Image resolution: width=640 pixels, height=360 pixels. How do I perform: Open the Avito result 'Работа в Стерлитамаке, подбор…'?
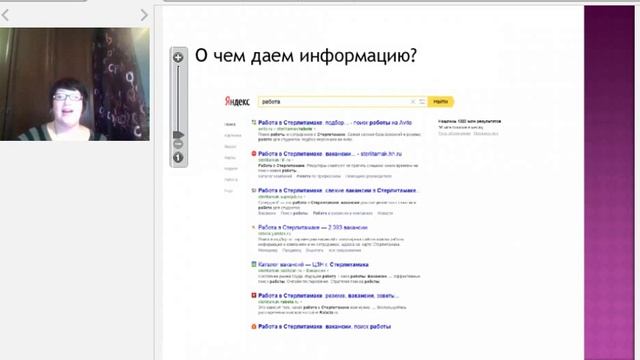[x=335, y=122]
